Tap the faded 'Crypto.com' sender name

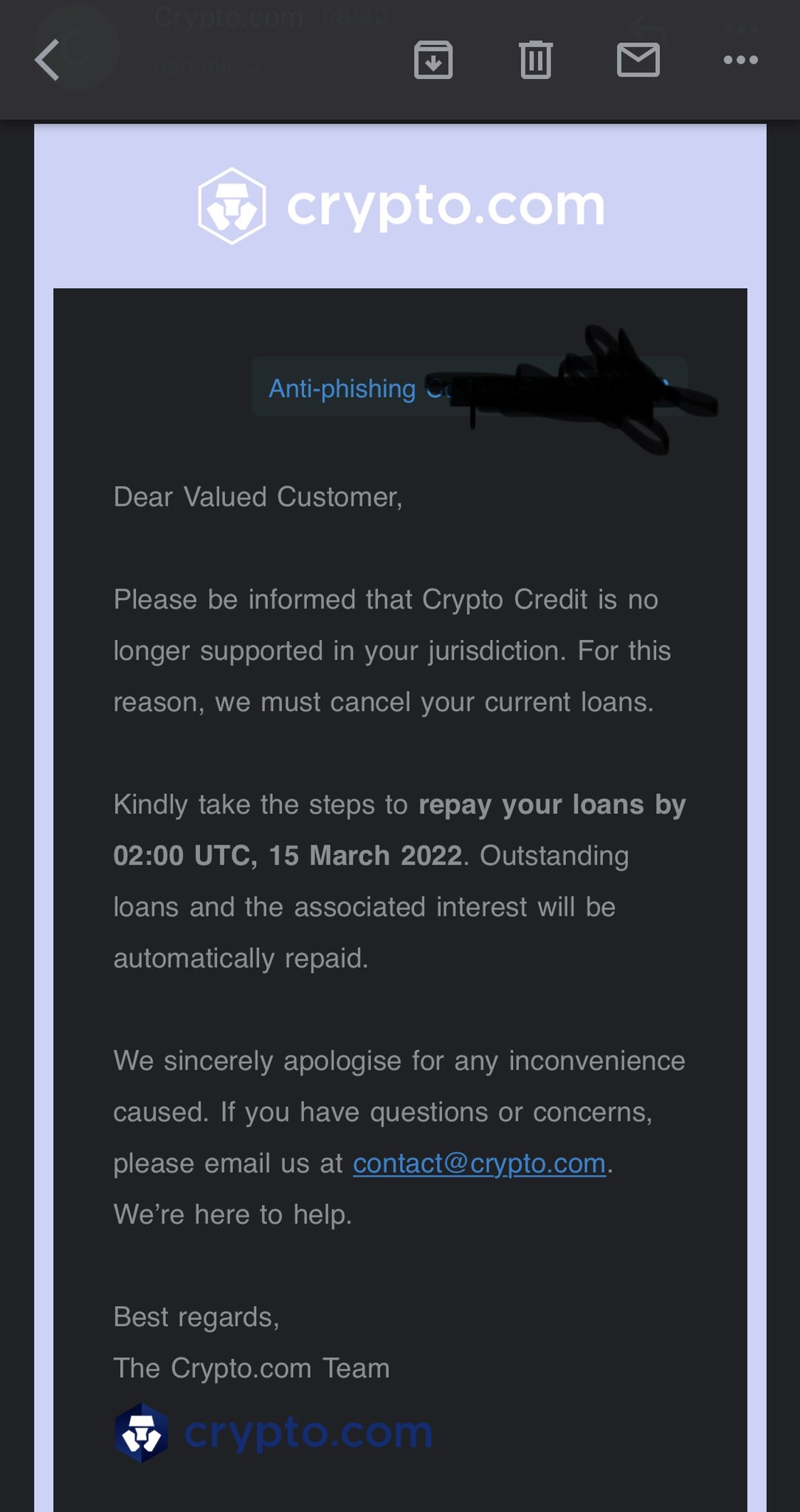[229, 16]
